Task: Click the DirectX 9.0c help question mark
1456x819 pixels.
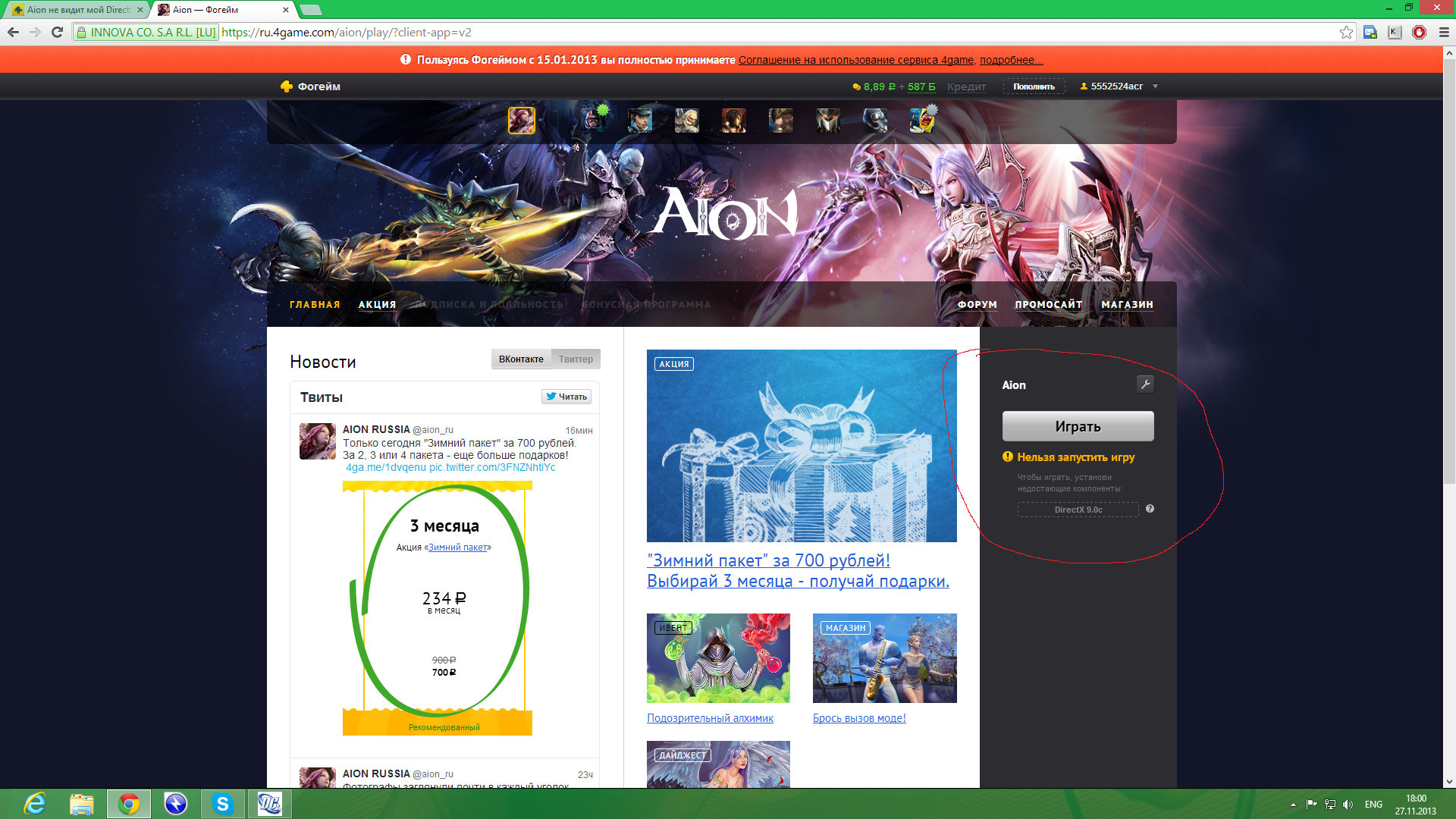Action: click(x=1150, y=509)
